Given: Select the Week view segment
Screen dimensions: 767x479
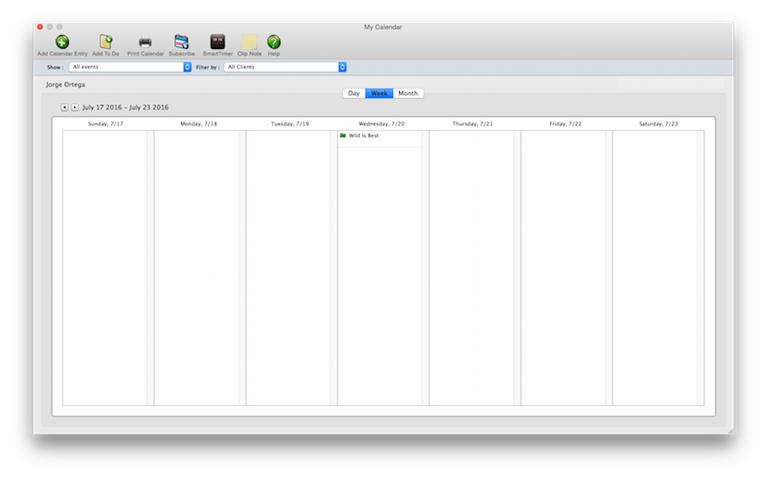Looking at the screenshot, I should click(379, 93).
